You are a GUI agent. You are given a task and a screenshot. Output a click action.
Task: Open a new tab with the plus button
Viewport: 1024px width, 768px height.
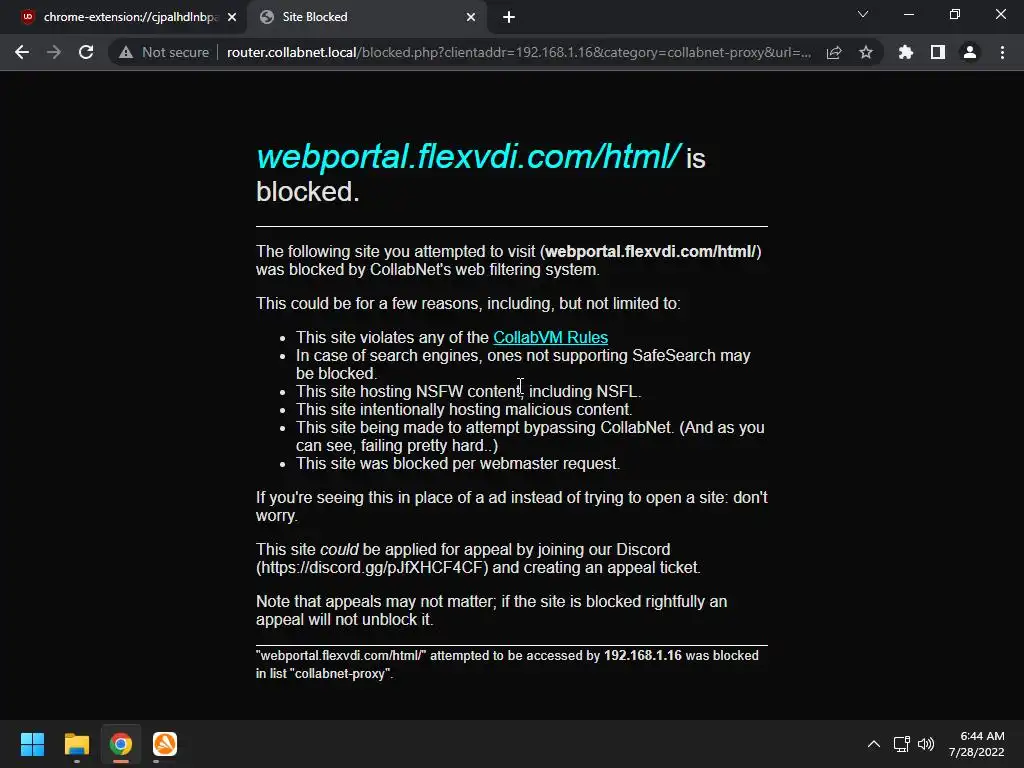pyautogui.click(x=509, y=17)
